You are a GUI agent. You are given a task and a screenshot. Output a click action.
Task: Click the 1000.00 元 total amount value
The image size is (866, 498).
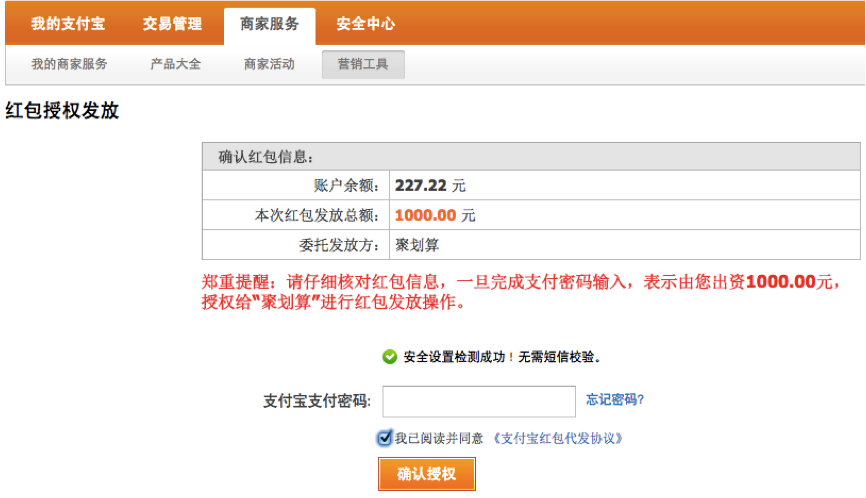click(x=435, y=215)
